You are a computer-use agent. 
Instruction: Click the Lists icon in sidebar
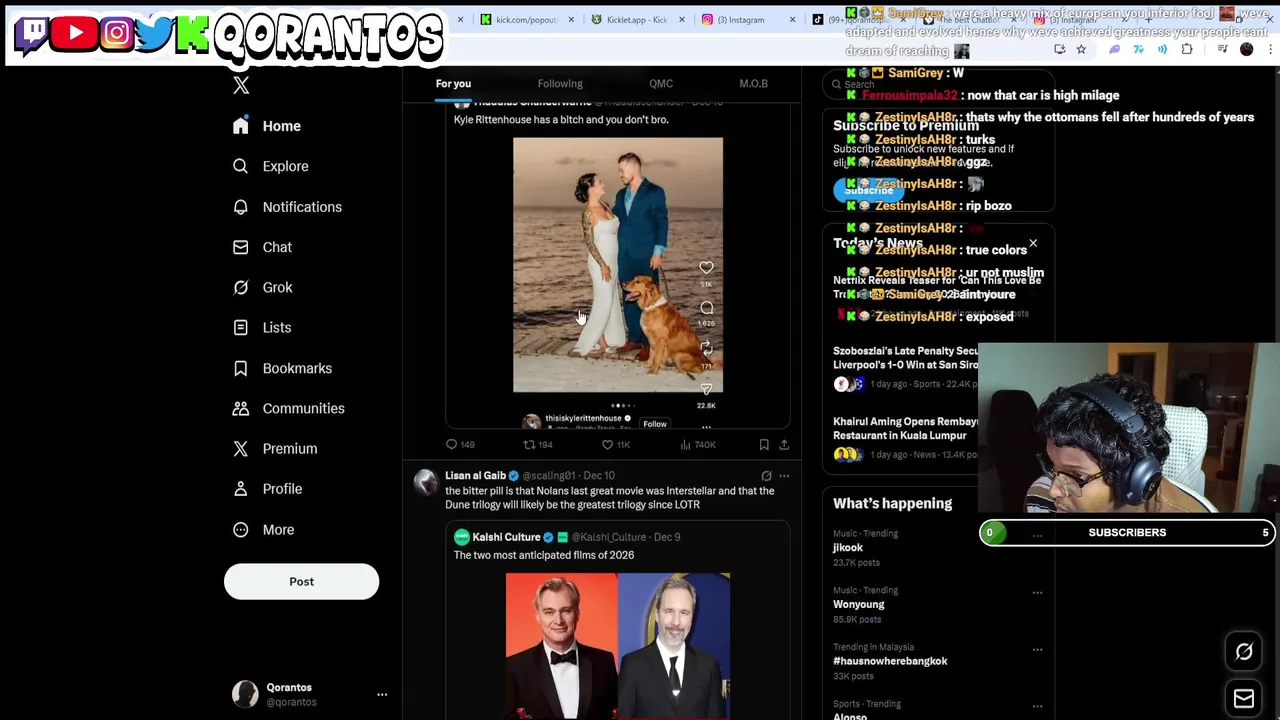coord(240,327)
